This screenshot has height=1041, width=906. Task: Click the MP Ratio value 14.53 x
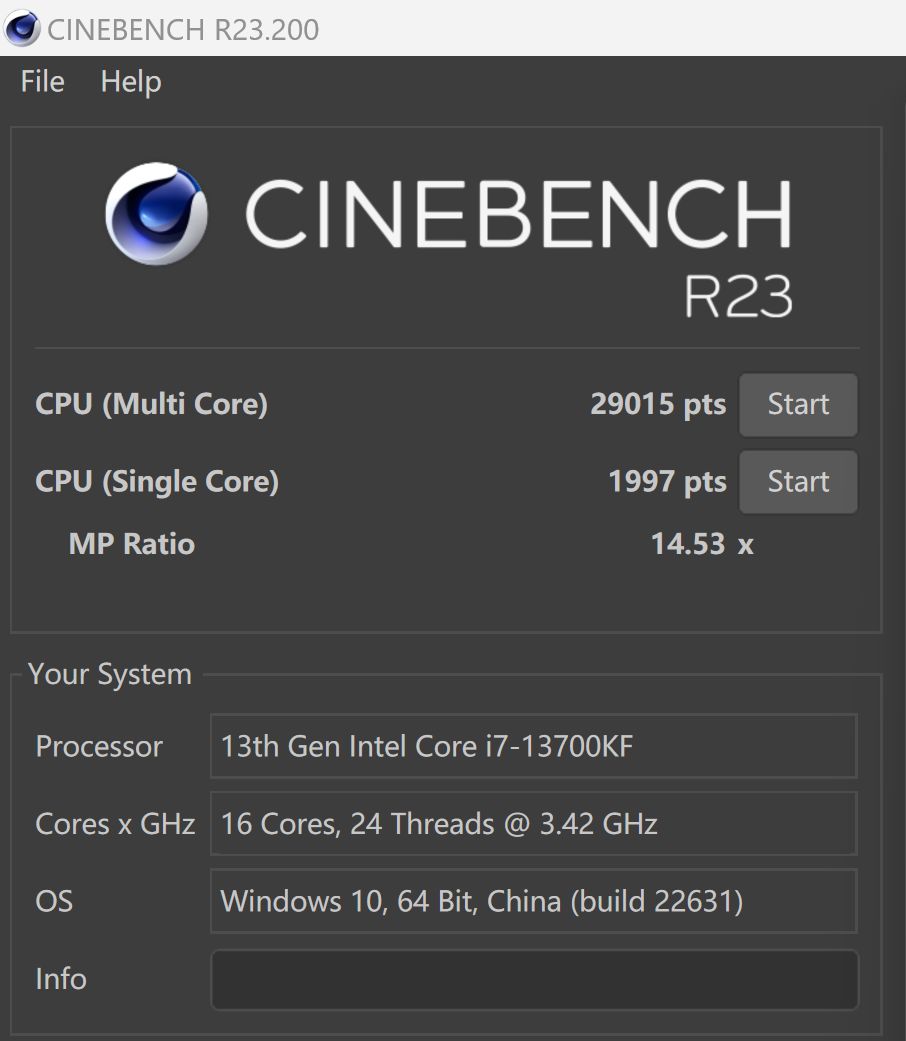tap(701, 544)
